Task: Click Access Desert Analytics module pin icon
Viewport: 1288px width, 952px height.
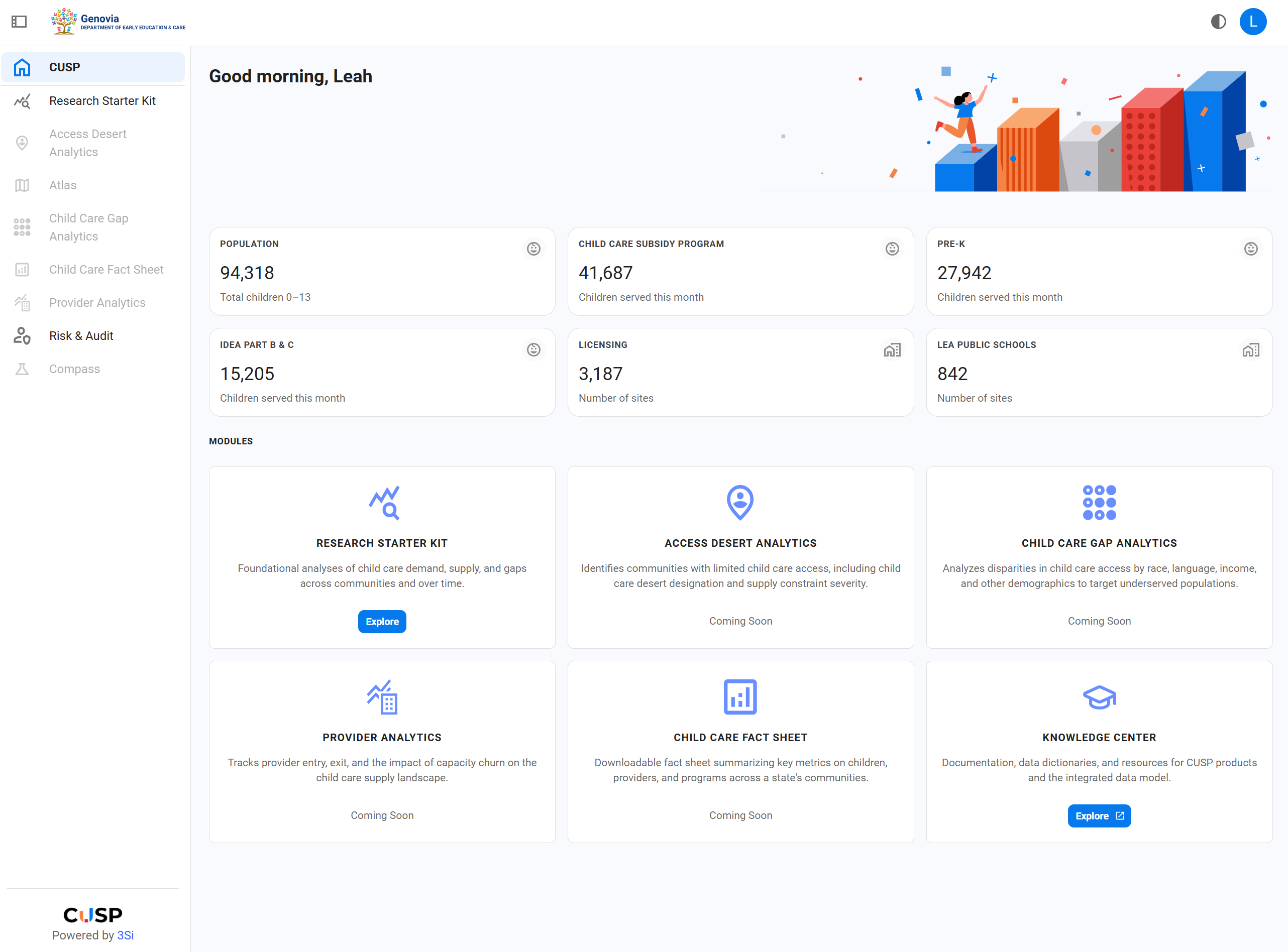Action: pos(740,503)
